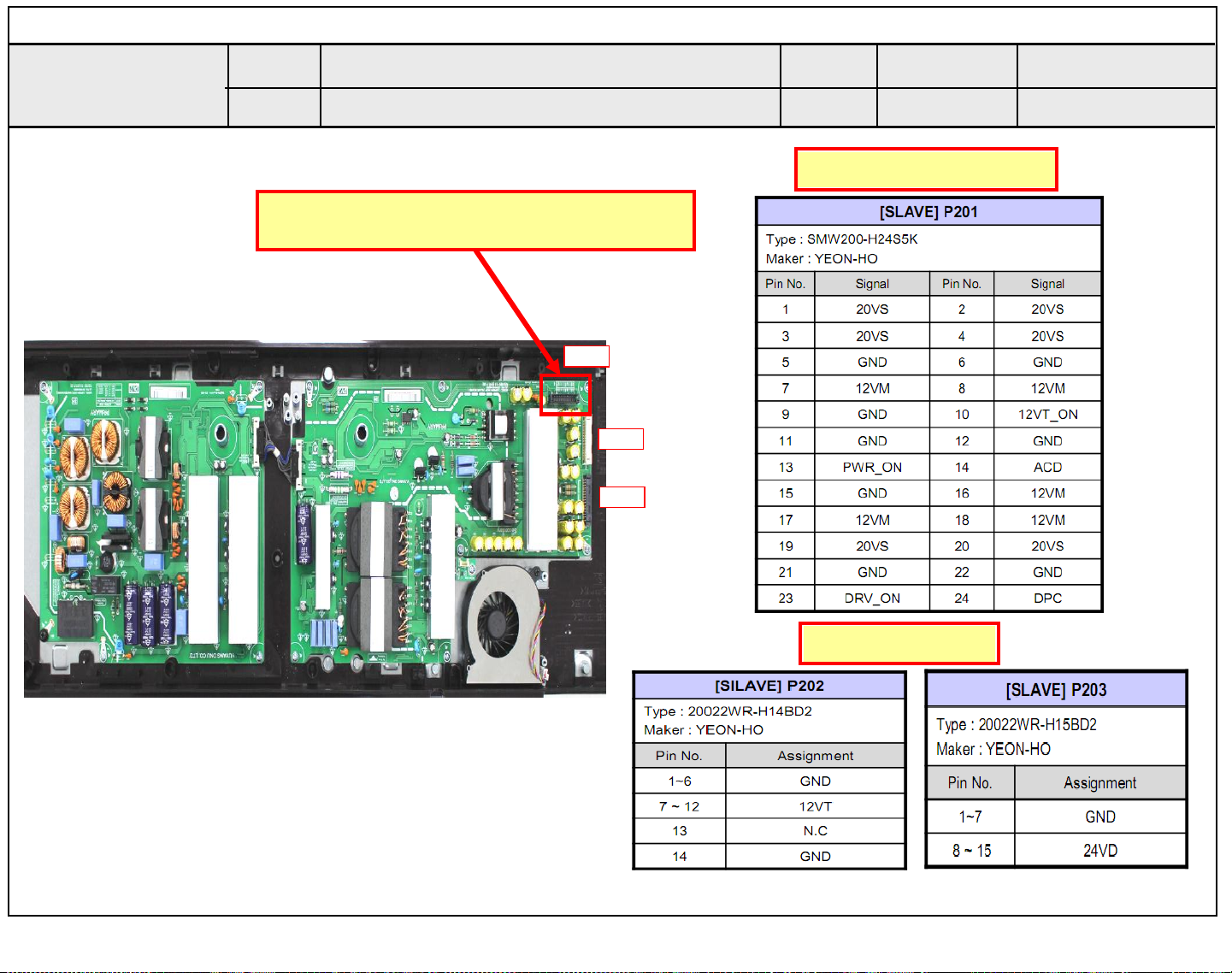The image size is (1232, 973).
Task: Click Maker : YEON-HO in the P201 table
Action: click(x=822, y=259)
